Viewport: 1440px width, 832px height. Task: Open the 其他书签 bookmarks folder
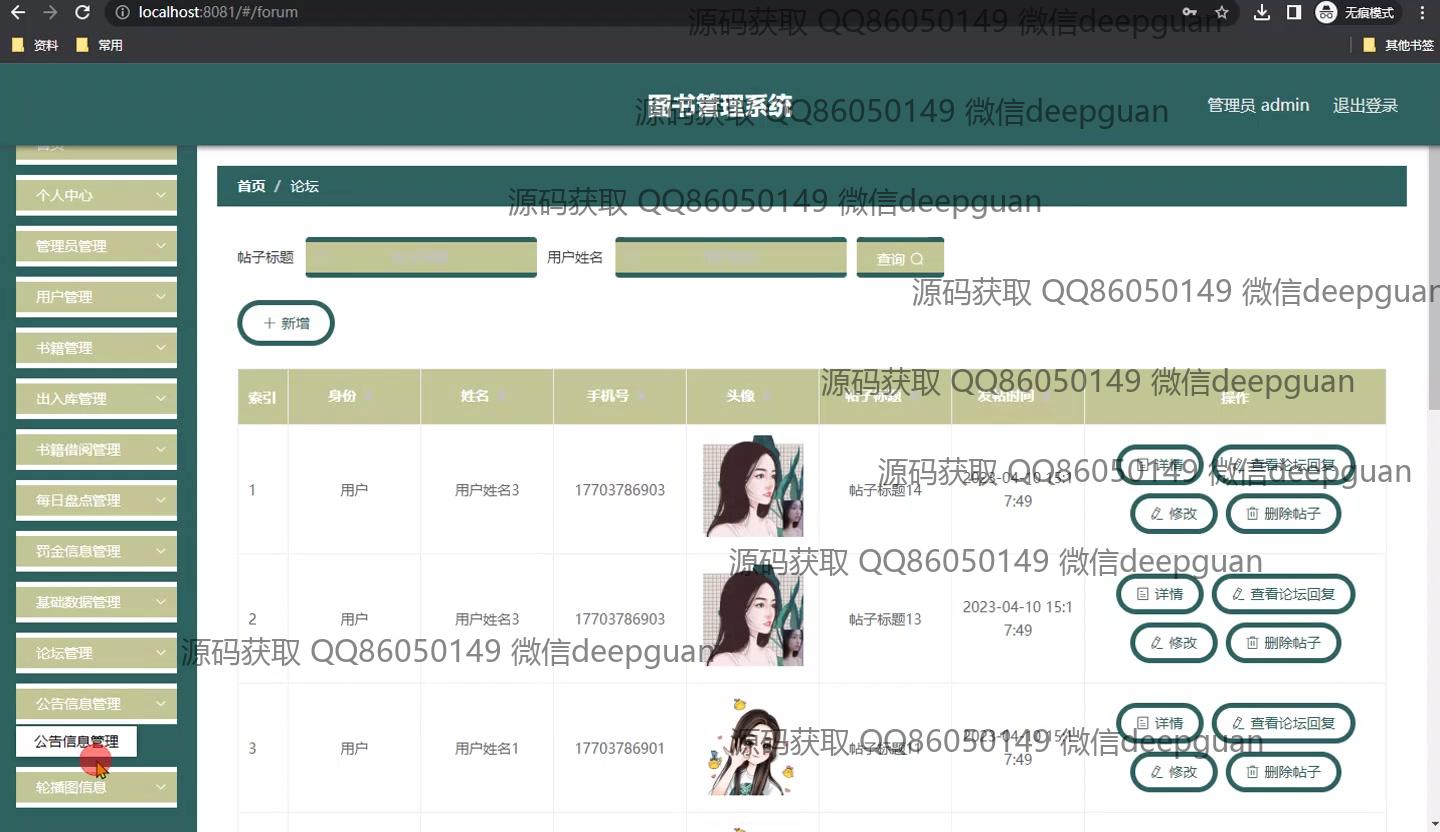point(1399,45)
